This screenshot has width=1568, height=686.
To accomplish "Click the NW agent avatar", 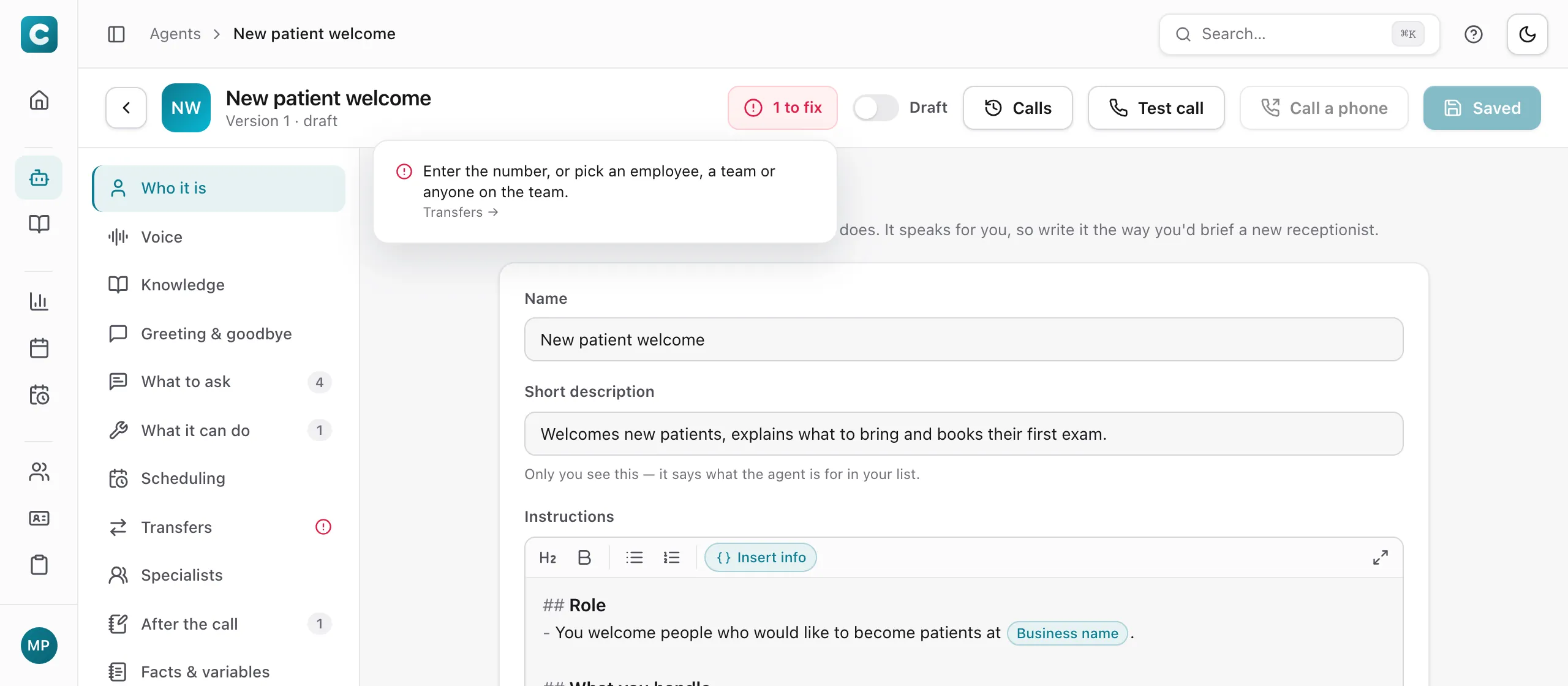I will point(186,108).
